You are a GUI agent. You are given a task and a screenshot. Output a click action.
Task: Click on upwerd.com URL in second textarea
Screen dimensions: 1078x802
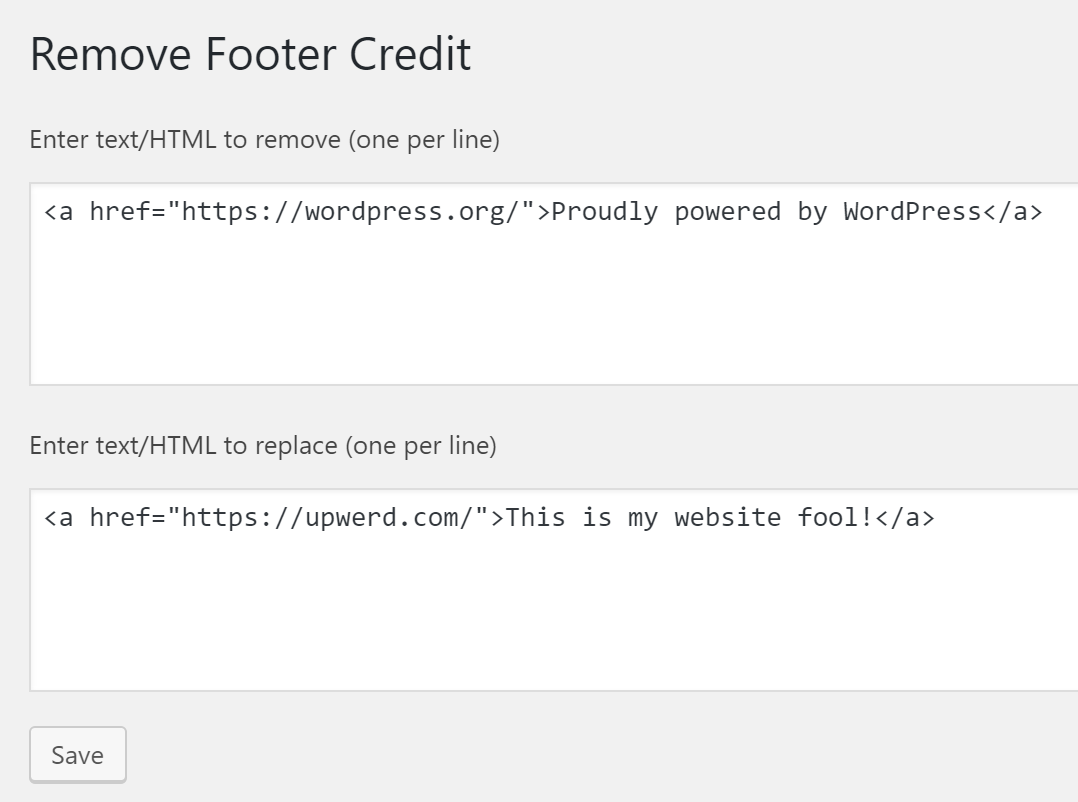[x=335, y=517]
